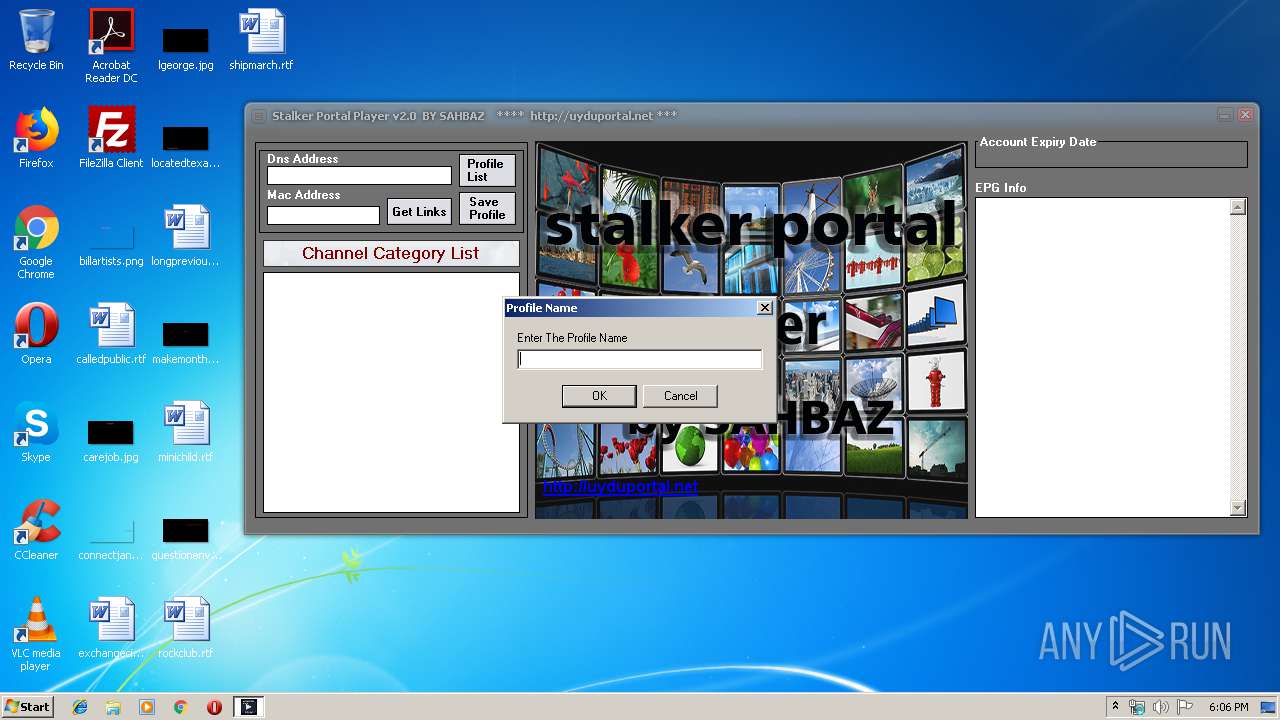Select the longprevious document icon
1280x720 pixels.
(186, 236)
